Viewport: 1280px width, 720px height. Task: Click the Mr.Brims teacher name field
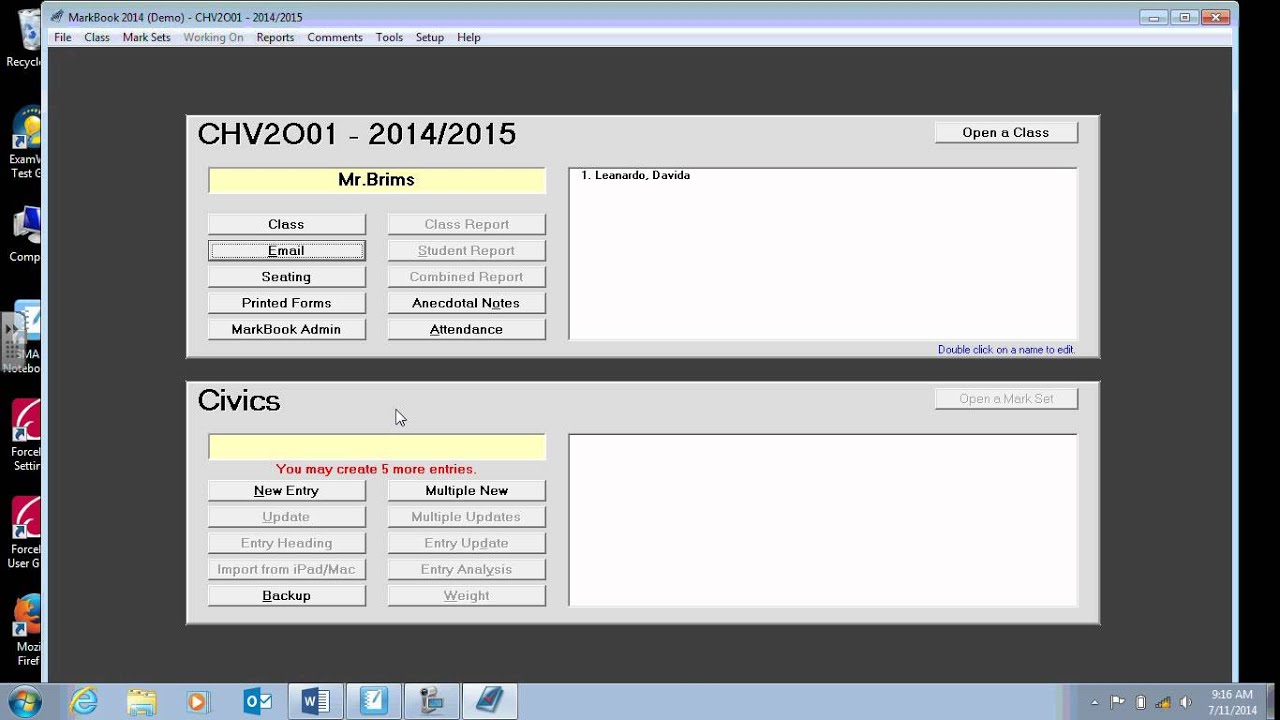click(377, 180)
